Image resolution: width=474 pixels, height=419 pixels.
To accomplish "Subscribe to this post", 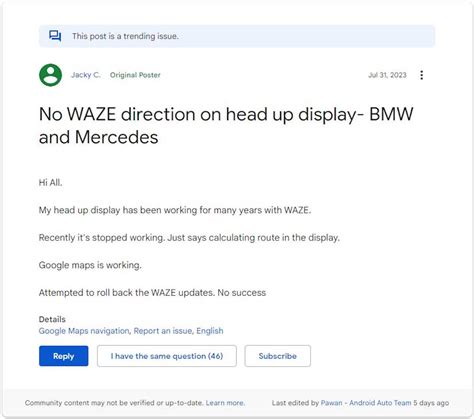I will pyautogui.click(x=278, y=356).
